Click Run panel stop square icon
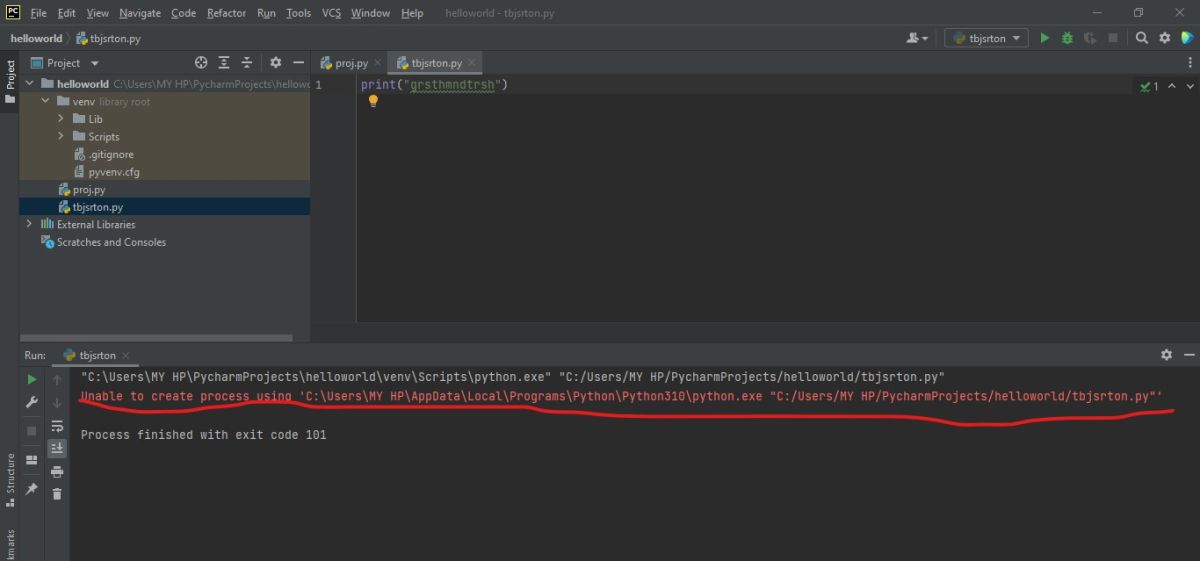Image resolution: width=1200 pixels, height=561 pixels. click(32, 430)
